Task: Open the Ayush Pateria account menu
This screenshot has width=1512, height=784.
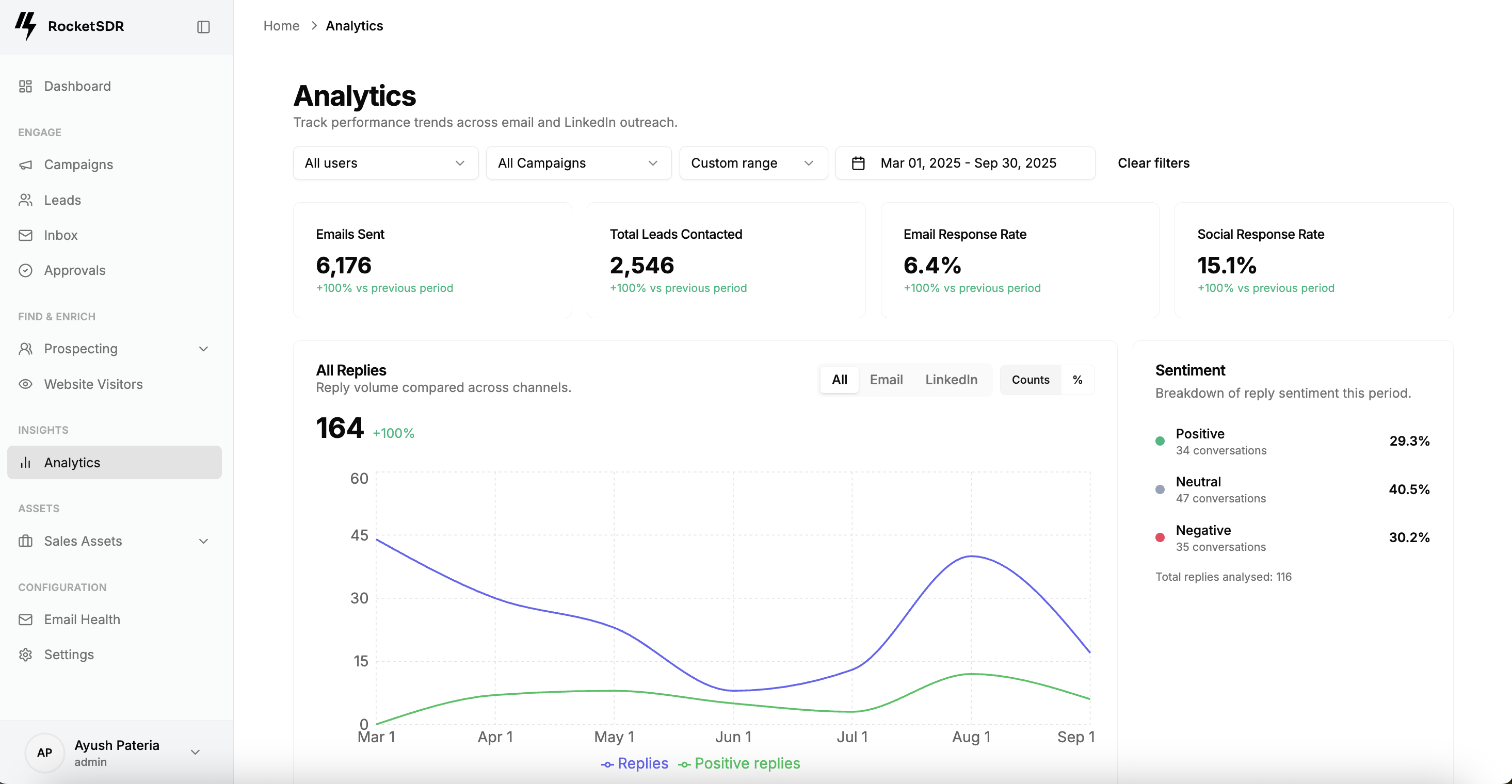Action: point(116,753)
